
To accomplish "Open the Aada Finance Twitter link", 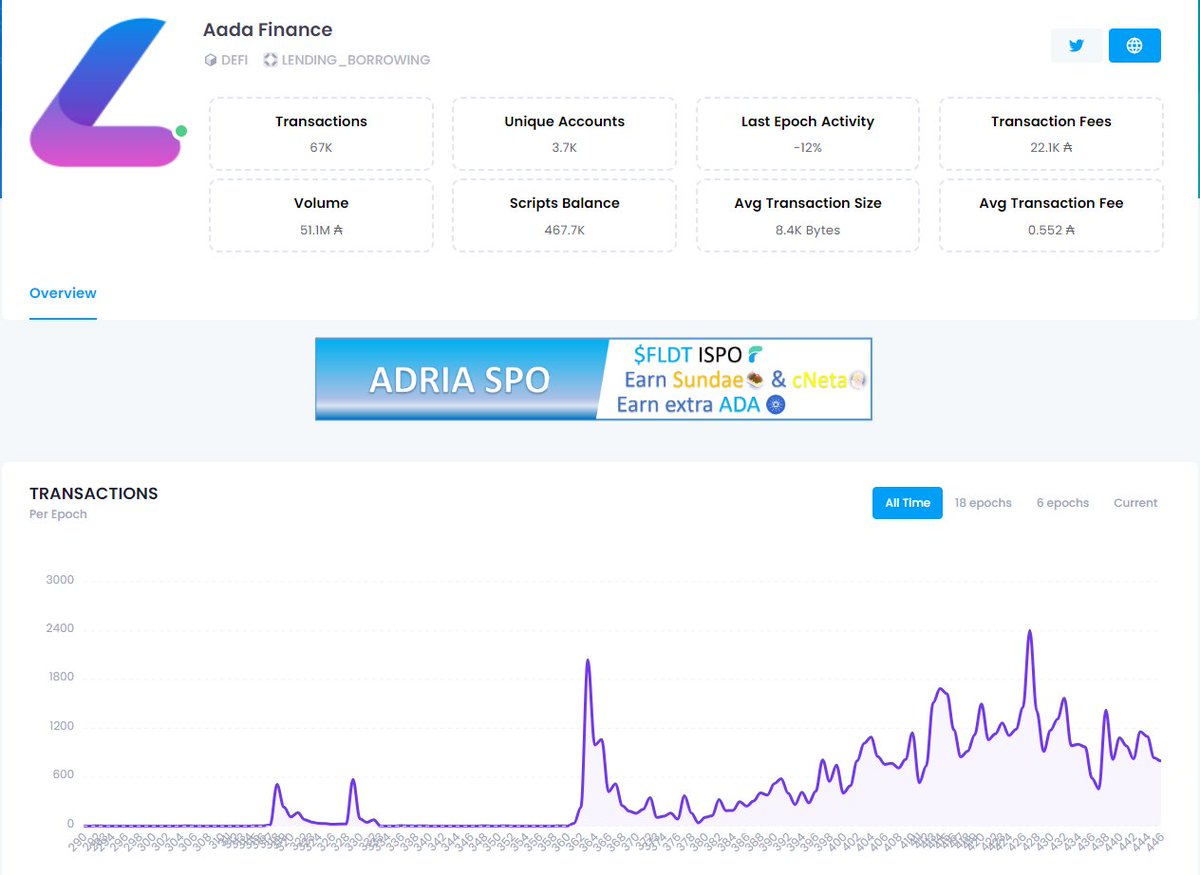I will [1077, 46].
